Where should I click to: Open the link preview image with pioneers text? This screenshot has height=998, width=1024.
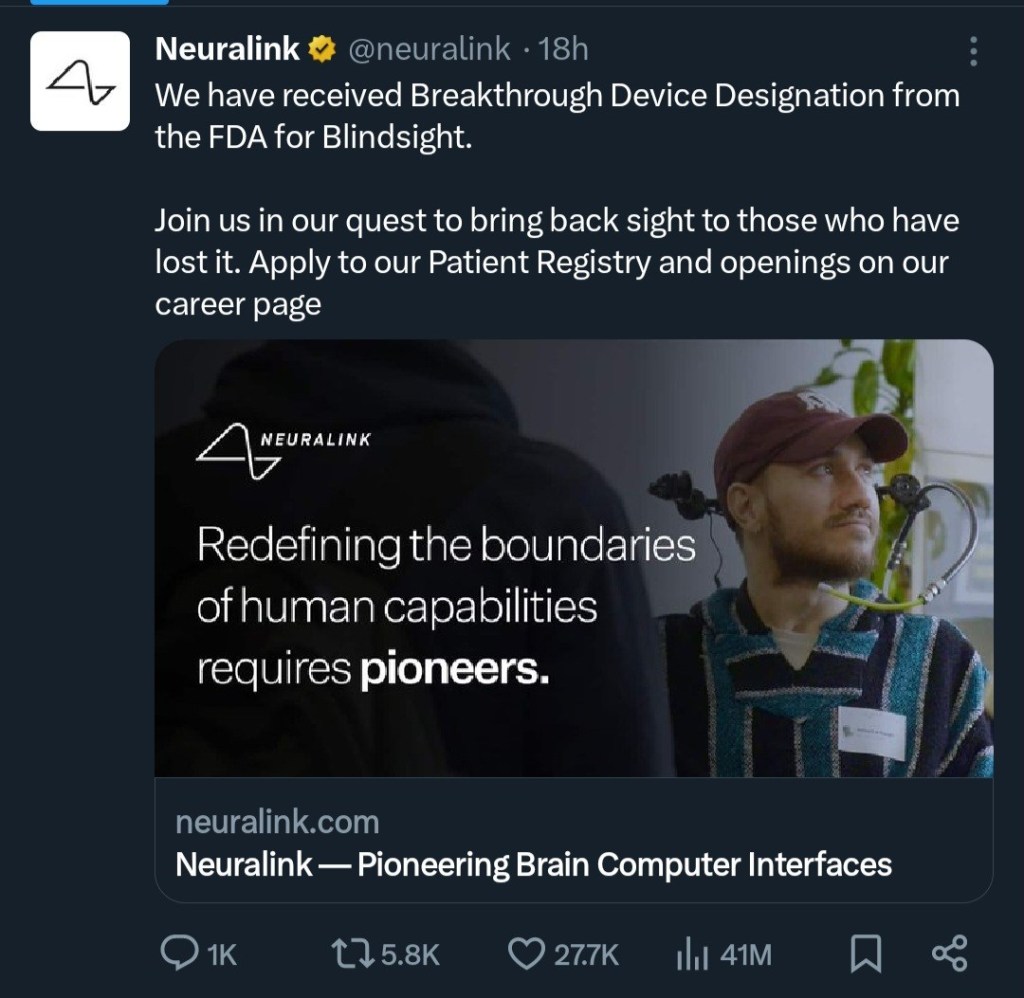pos(573,558)
